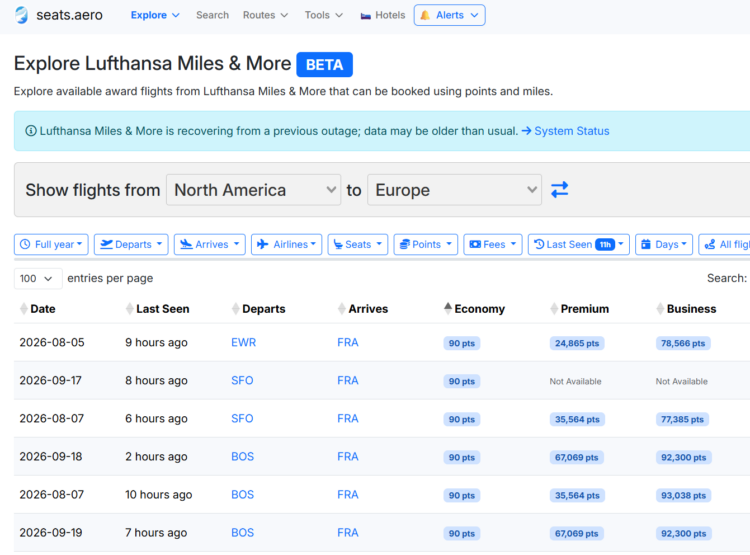Sort by Business column sort icon

pyautogui.click(x=660, y=309)
